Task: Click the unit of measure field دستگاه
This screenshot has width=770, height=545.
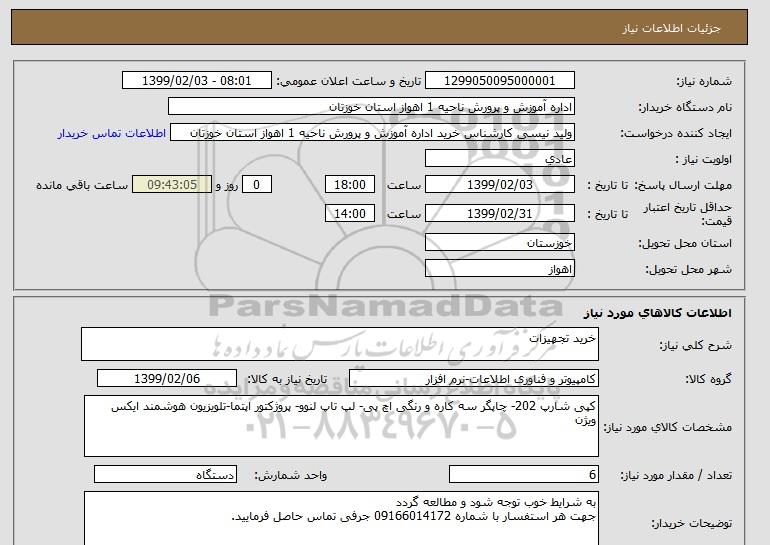Action: [x=165, y=474]
